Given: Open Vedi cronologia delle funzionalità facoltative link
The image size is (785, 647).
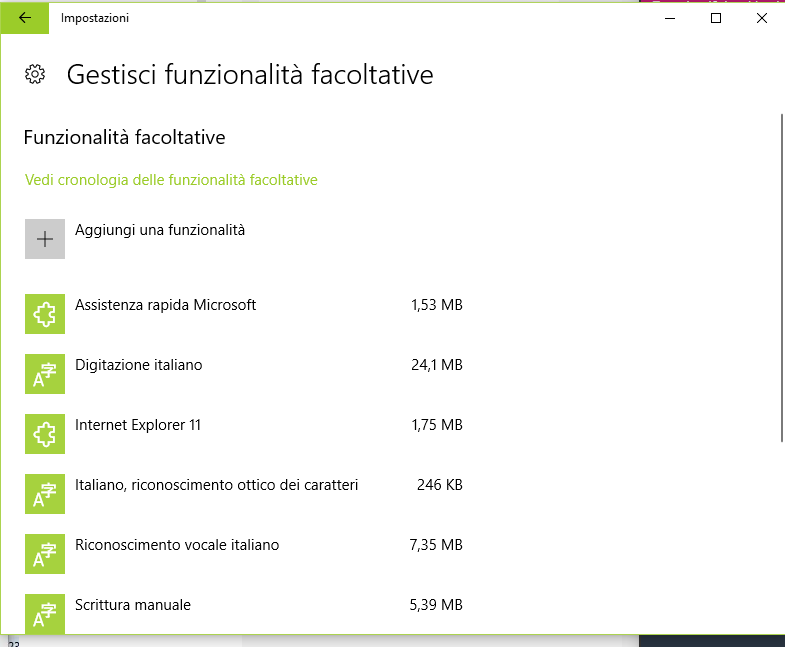Looking at the screenshot, I should [171, 180].
